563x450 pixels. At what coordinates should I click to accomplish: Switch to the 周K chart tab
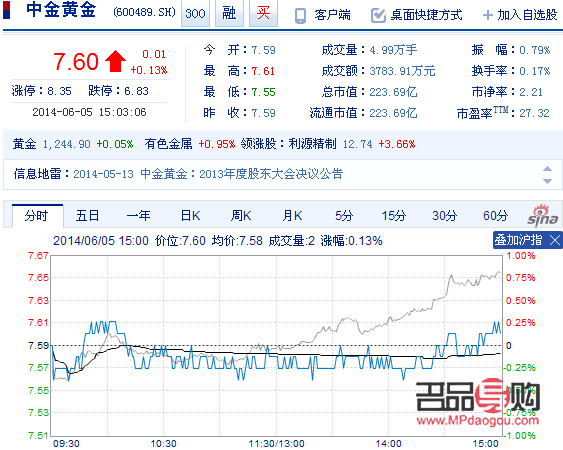point(241,216)
